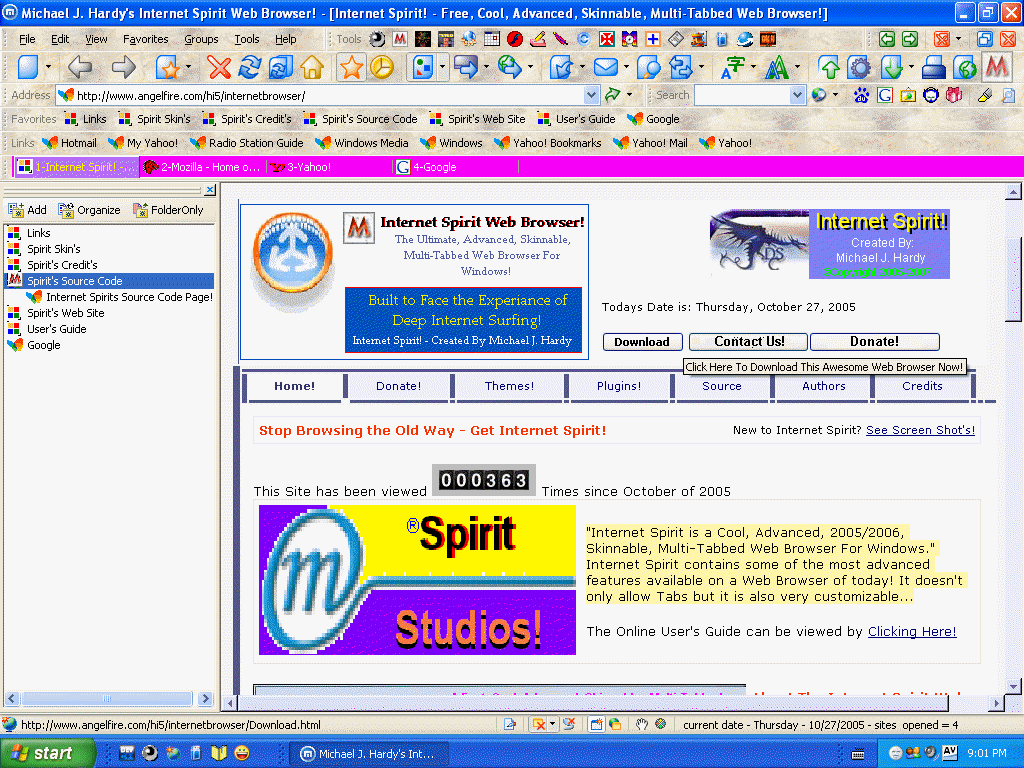This screenshot has width=1024, height=768.
Task: Open browsing History via the clock icon
Action: [x=383, y=69]
